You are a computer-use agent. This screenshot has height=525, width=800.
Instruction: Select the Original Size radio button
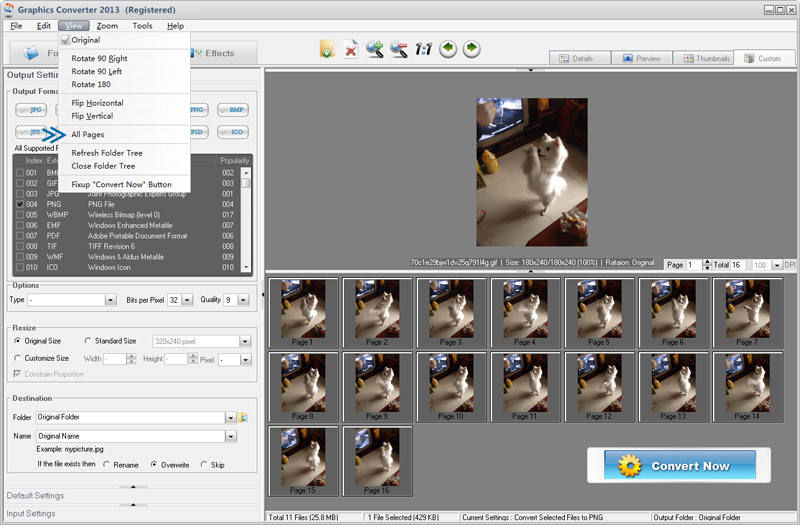[x=18, y=341]
